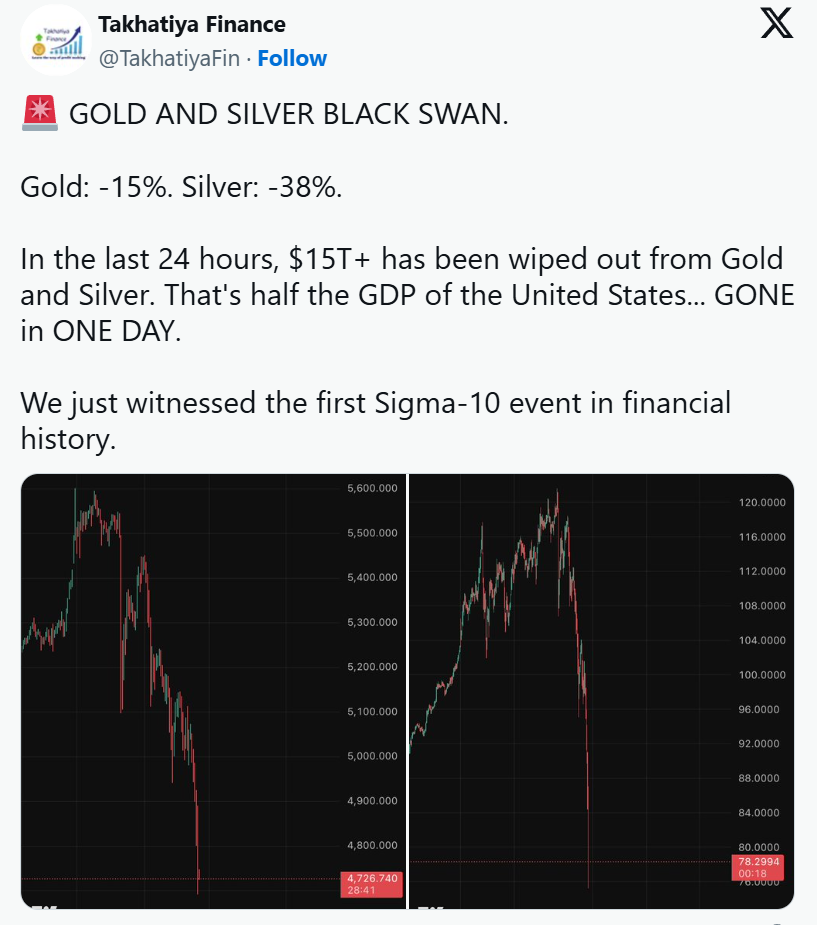Click the 'GOLD AND SILVER BLACK SWAN' headline
The image size is (817, 925).
point(288,115)
